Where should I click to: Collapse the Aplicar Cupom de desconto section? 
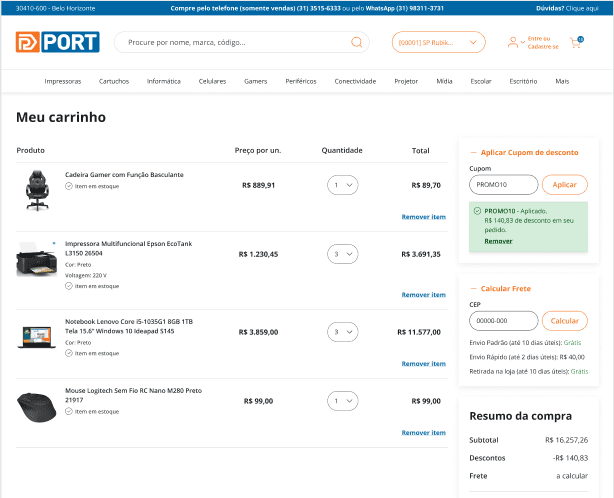[473, 152]
